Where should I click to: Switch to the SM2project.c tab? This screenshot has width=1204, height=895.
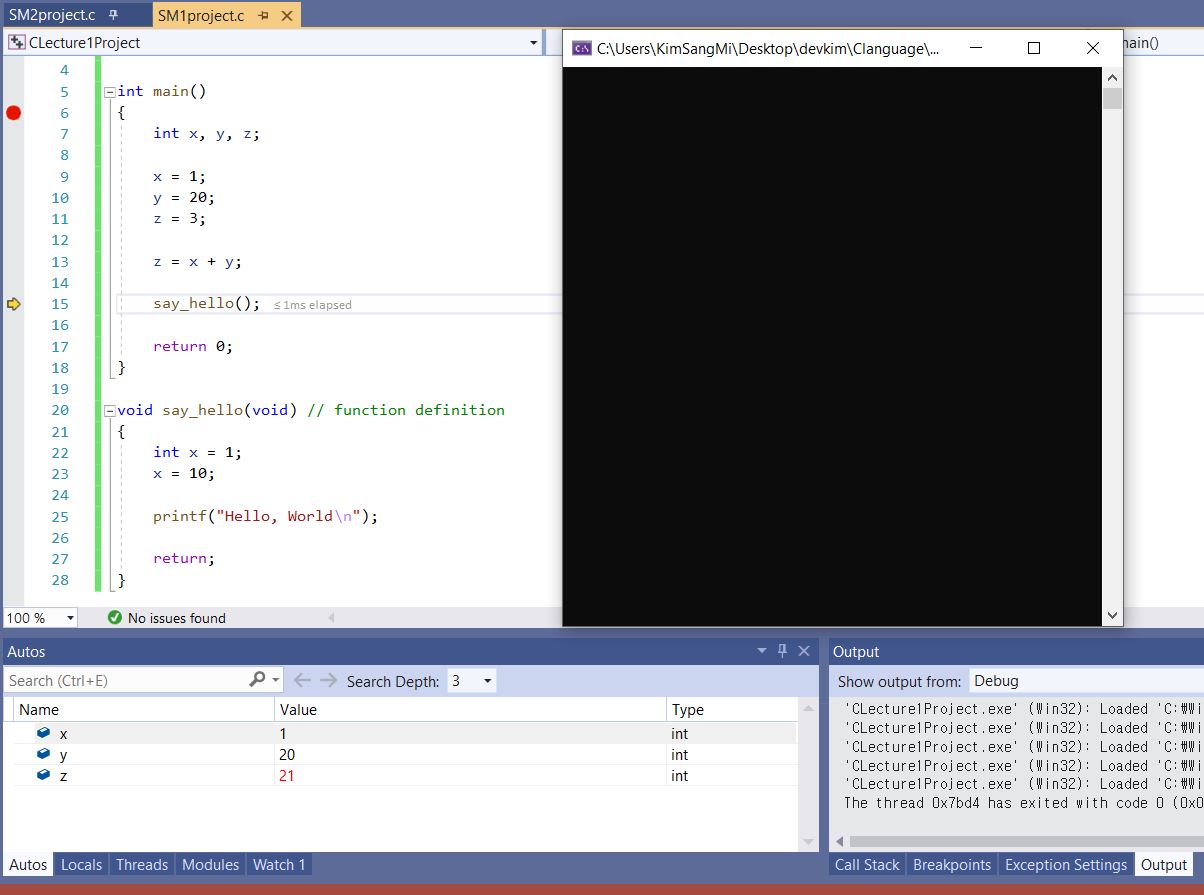(51, 15)
